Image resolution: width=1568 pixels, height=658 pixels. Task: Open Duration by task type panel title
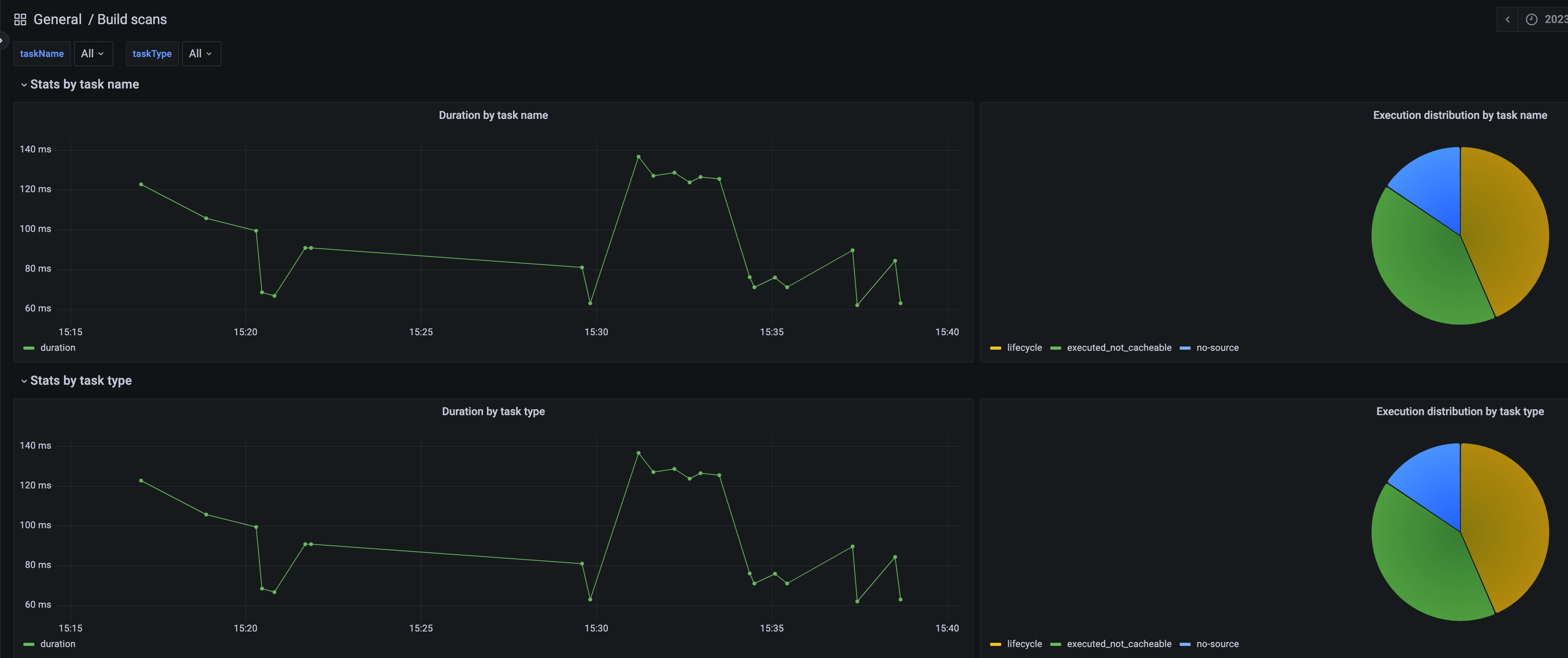pos(493,412)
